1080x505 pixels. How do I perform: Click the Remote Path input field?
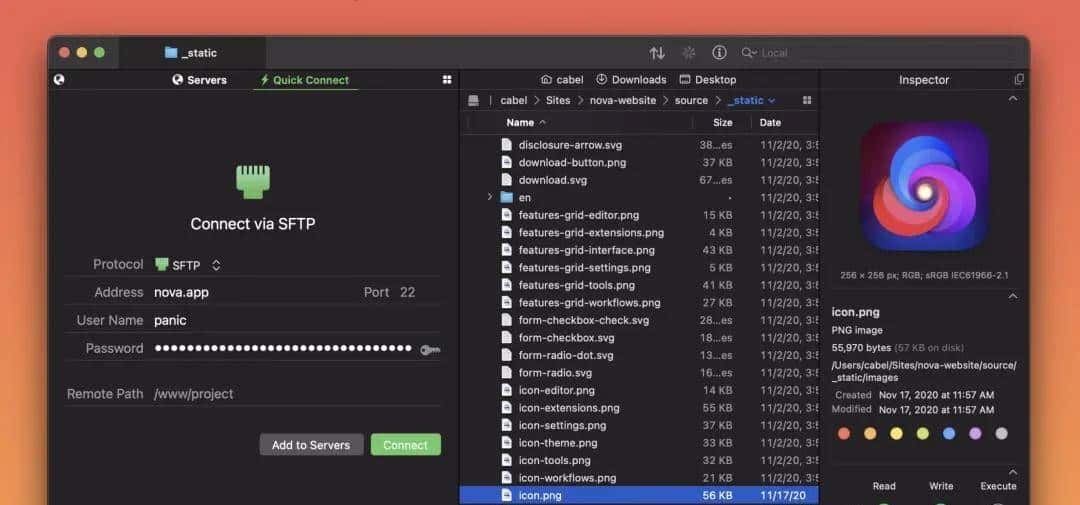[290, 394]
